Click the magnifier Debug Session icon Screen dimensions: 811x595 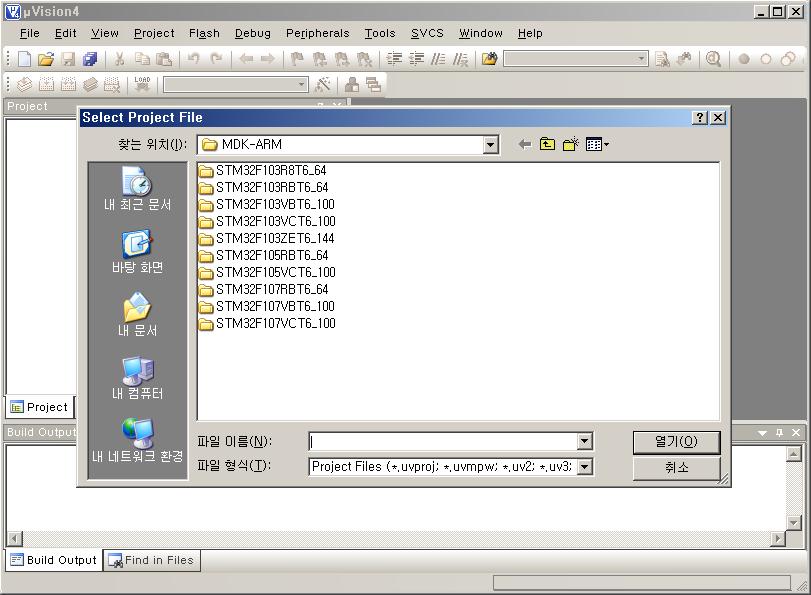click(x=713, y=59)
